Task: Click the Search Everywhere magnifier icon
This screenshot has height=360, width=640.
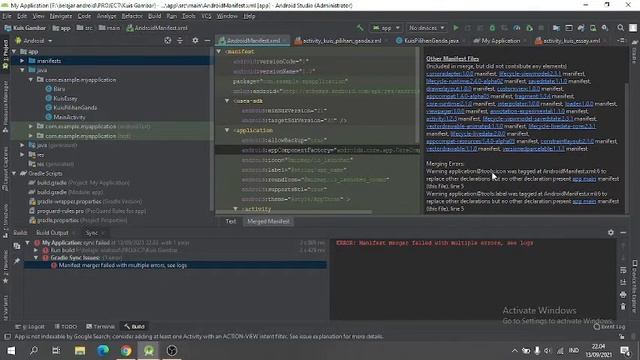Action: point(620,28)
